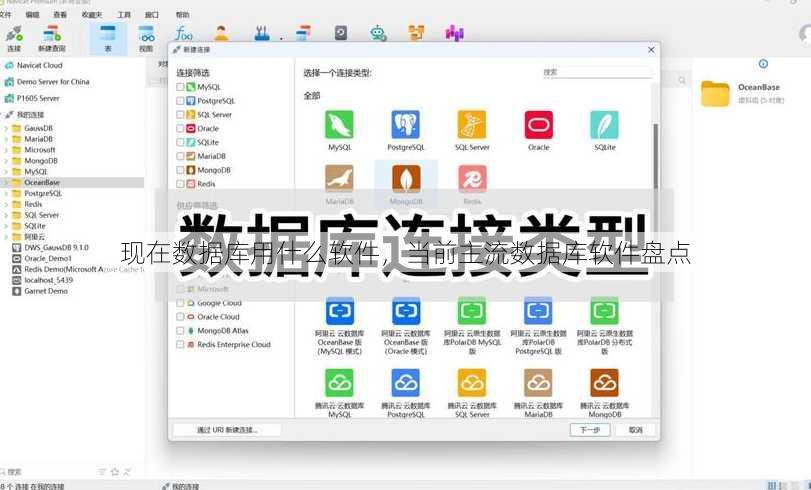811x490 pixels.
Task: Expand the MongoDB folder in connection tree
Action: point(6,160)
